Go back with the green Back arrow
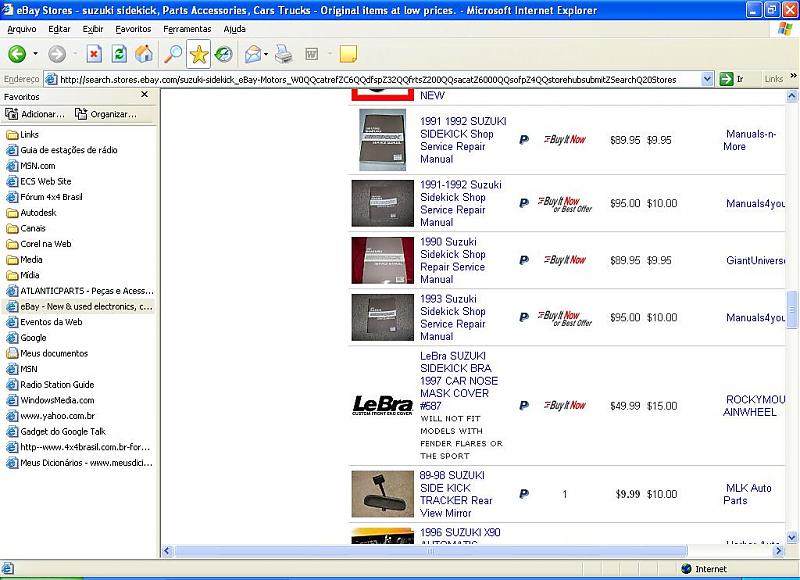 [17, 54]
